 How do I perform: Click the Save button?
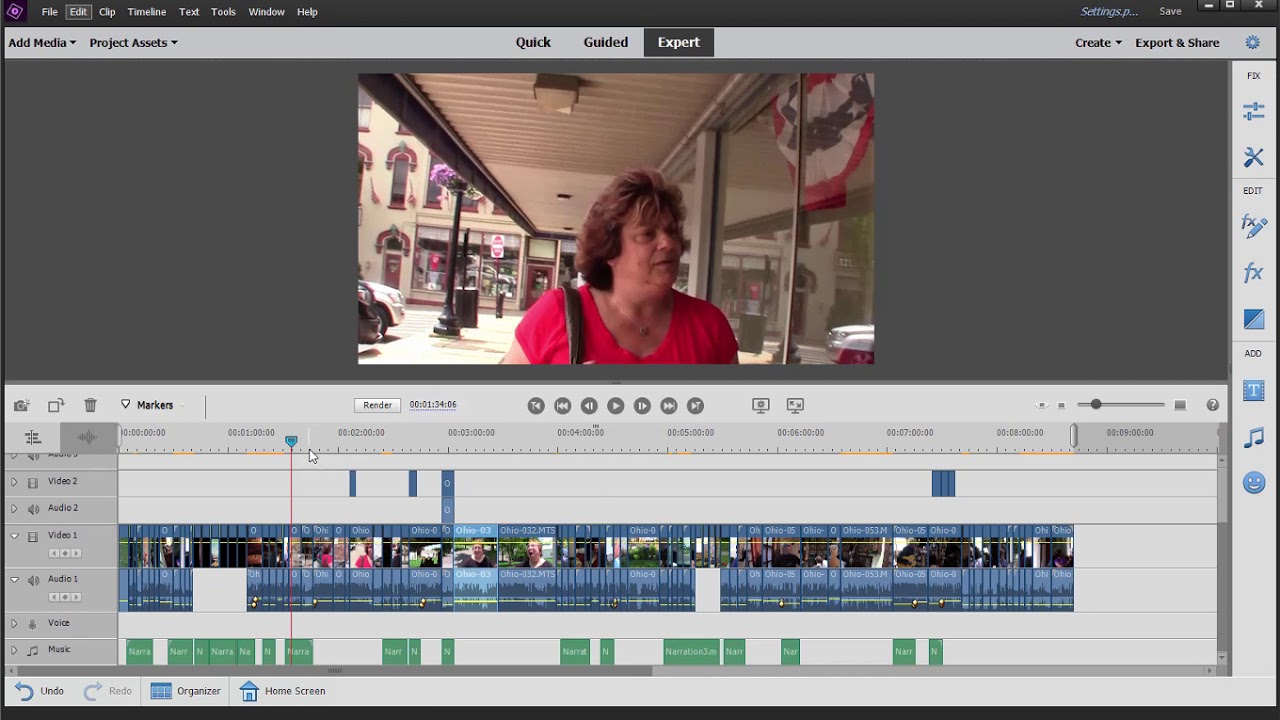tap(1170, 12)
